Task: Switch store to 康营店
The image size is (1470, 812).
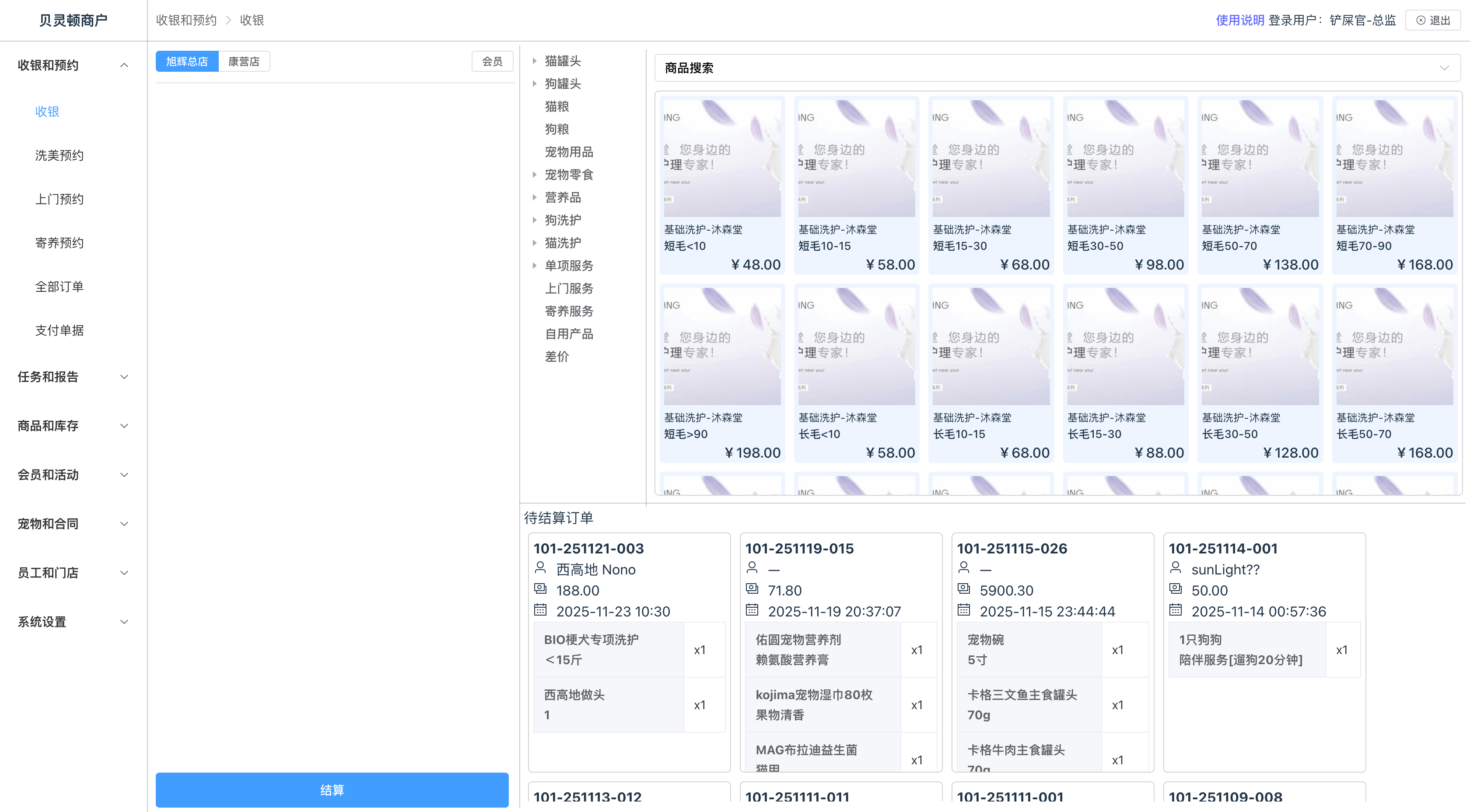Action: point(244,62)
